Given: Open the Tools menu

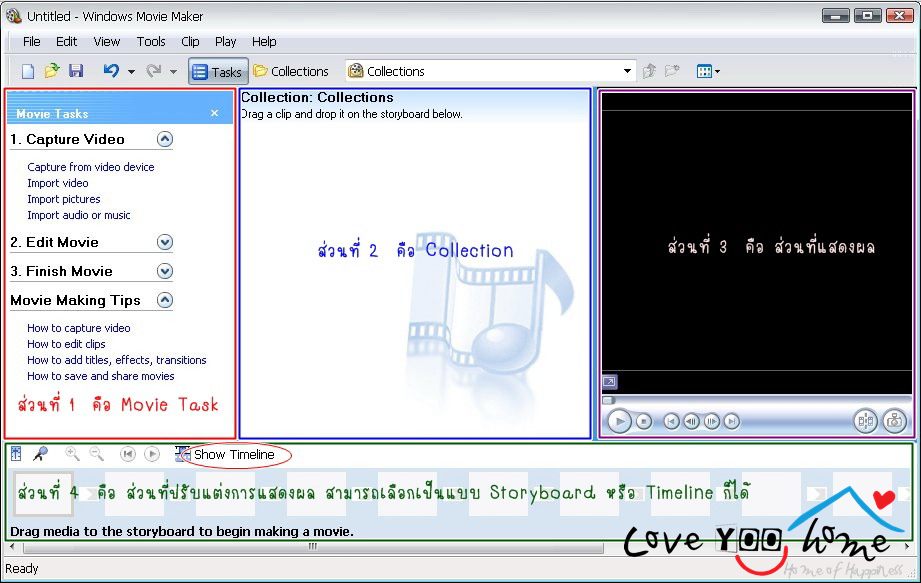Looking at the screenshot, I should pyautogui.click(x=151, y=42).
